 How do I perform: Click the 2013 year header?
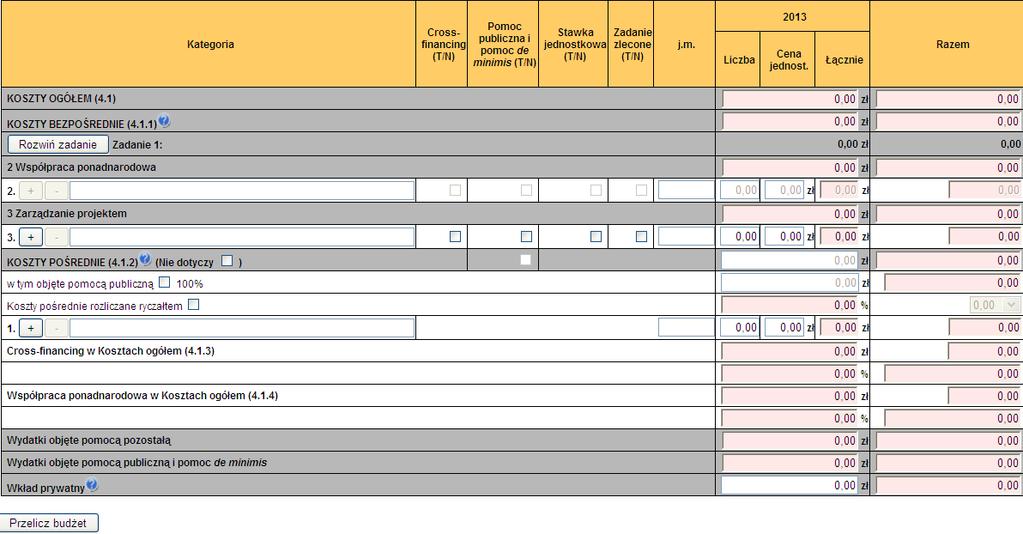(x=794, y=17)
